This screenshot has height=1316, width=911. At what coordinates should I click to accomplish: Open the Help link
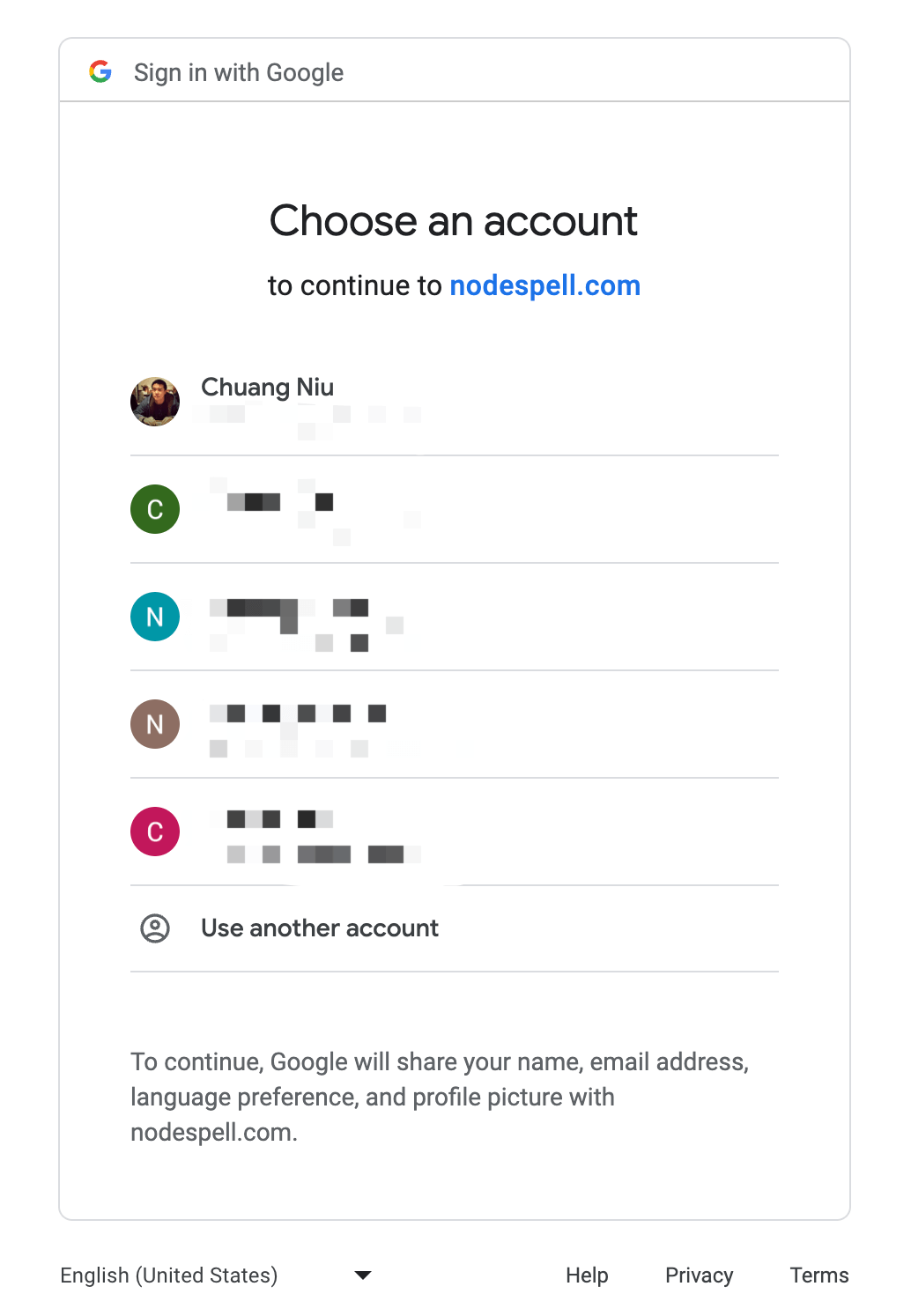587,1275
